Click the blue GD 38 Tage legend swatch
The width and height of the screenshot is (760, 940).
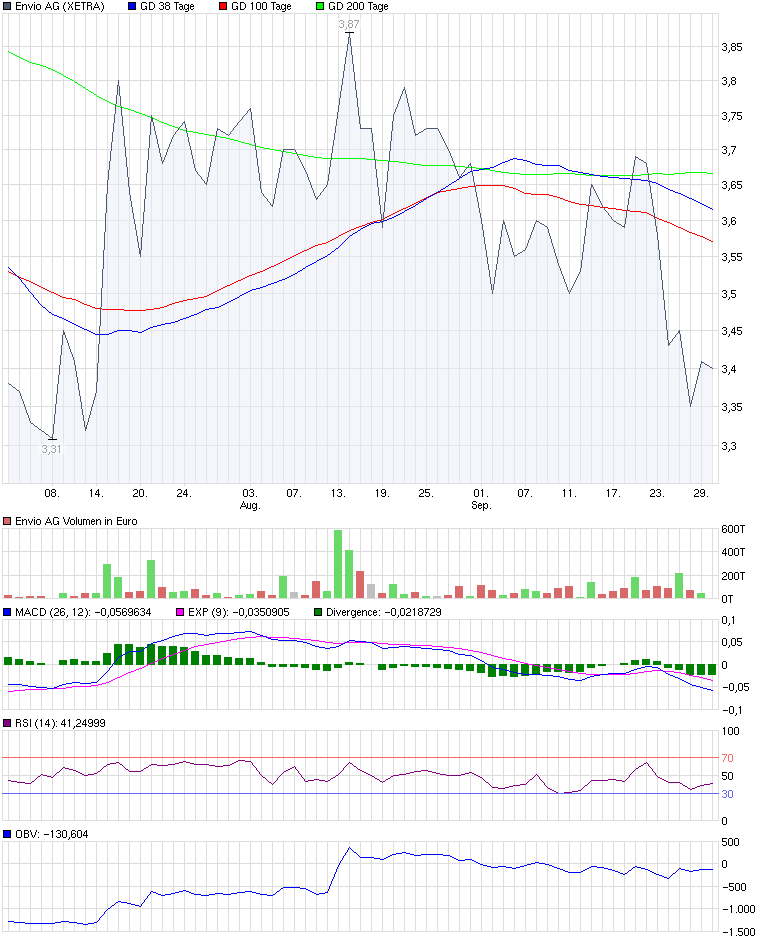coord(135,6)
